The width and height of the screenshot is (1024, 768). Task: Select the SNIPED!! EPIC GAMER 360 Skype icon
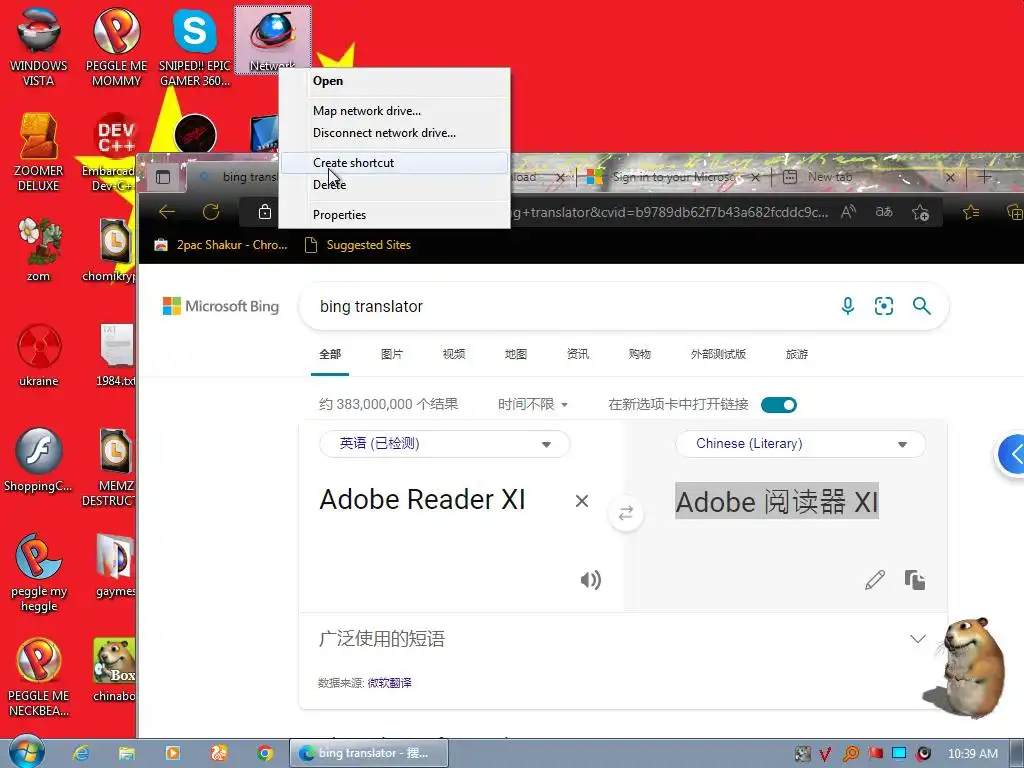point(195,47)
